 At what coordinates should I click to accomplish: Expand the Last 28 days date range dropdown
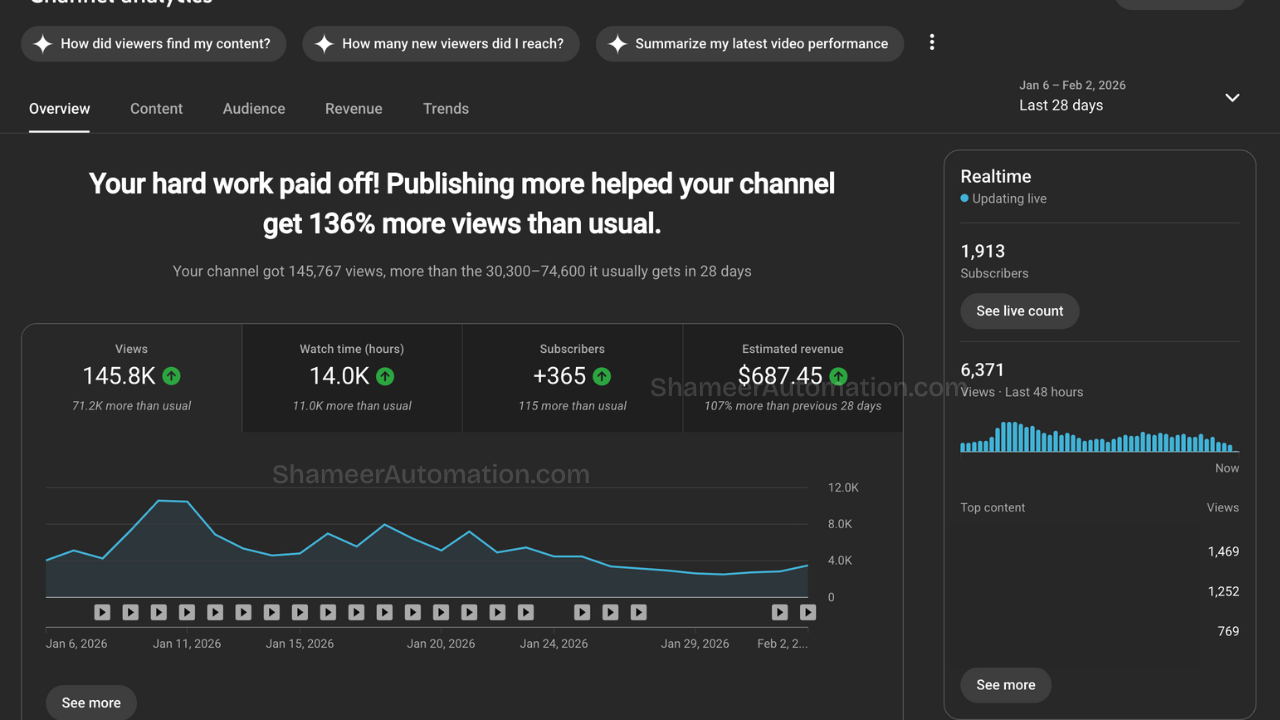(1061, 105)
